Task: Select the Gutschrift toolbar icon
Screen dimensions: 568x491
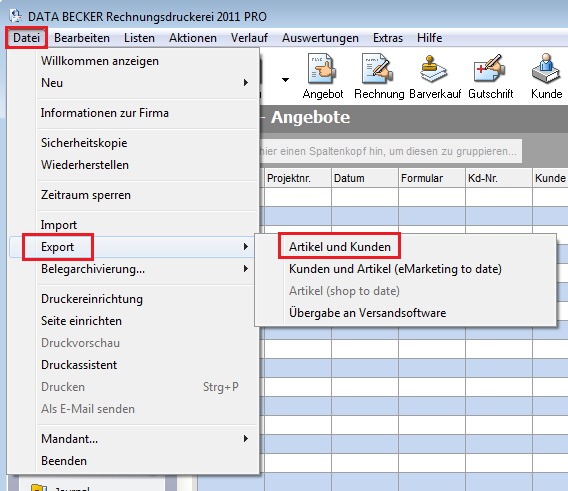Action: click(x=490, y=76)
